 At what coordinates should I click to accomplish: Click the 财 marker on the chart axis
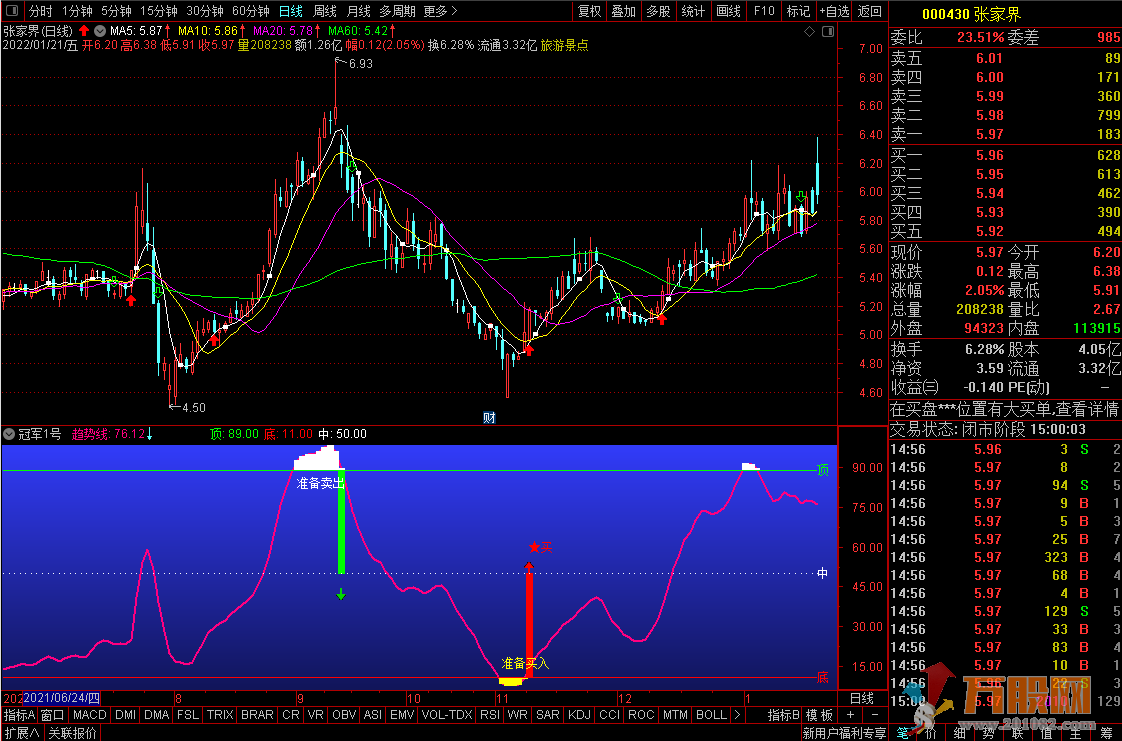490,417
